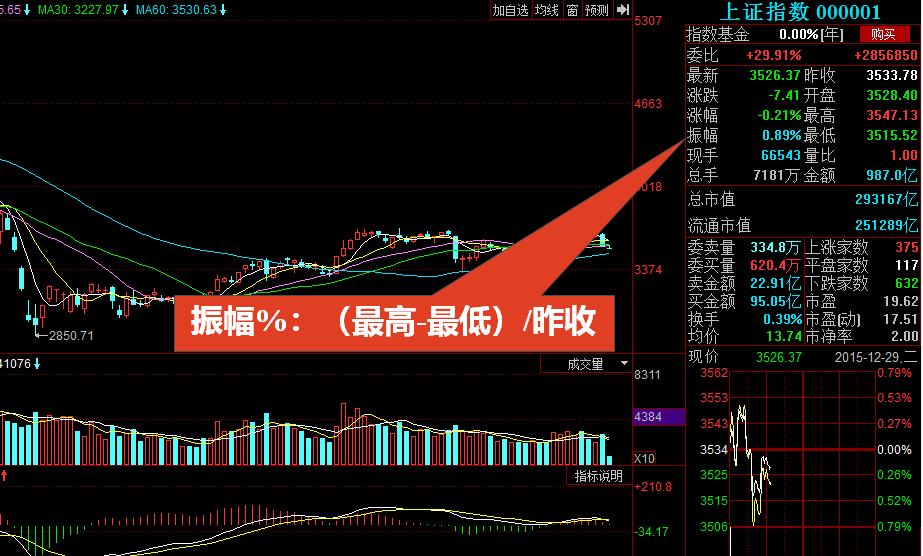Screen dimensions: 923x556
Task: Click the 昨收 value 3533.78
Action: (892, 75)
